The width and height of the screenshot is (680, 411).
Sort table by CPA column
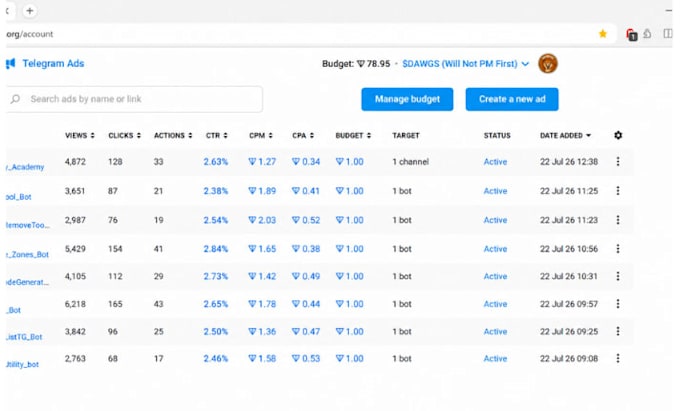(303, 135)
